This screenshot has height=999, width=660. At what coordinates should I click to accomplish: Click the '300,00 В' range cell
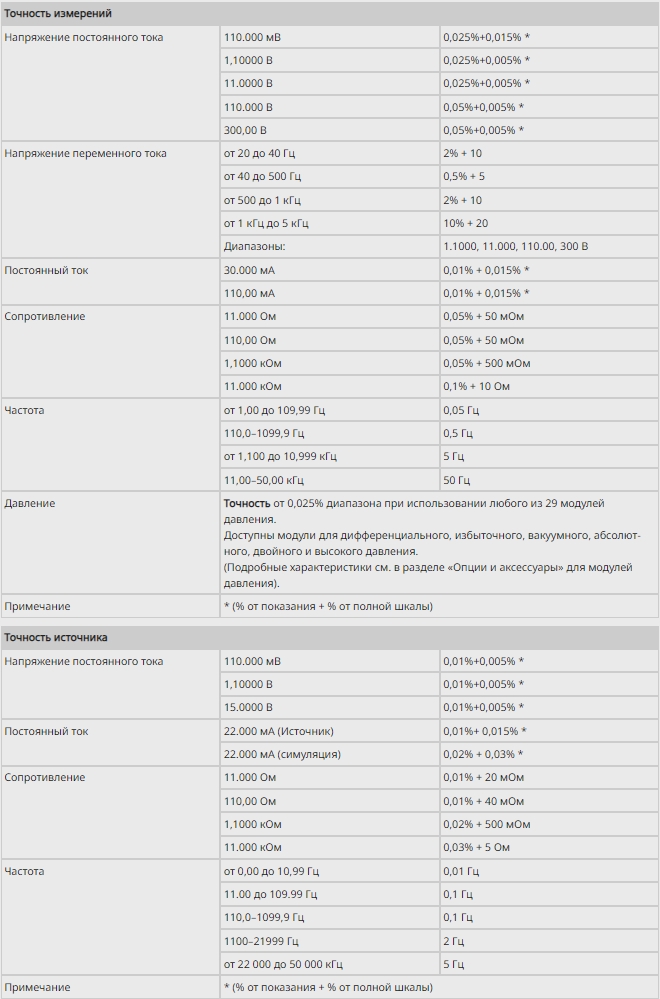pyautogui.click(x=246, y=130)
